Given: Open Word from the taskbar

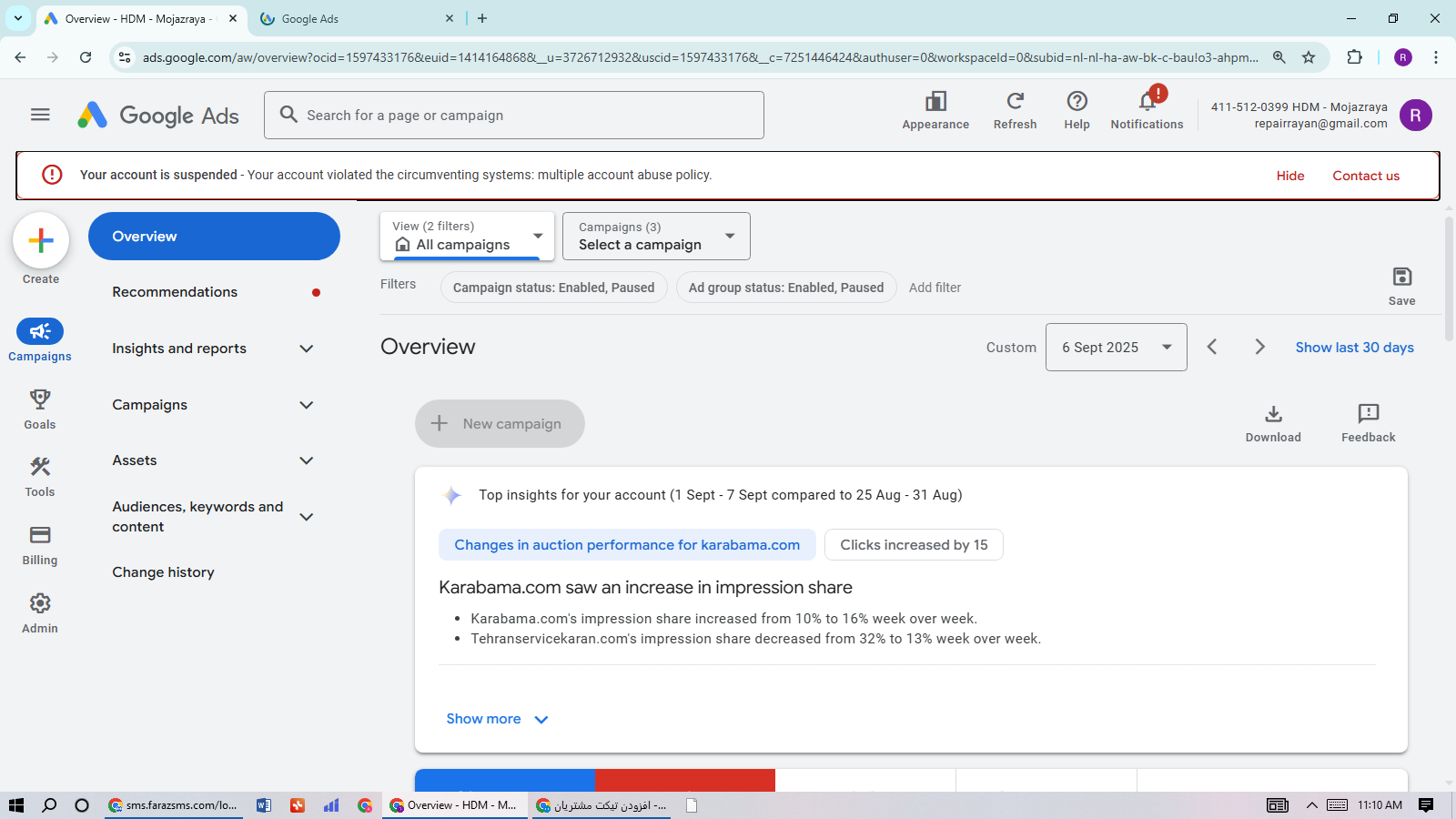Looking at the screenshot, I should [264, 805].
